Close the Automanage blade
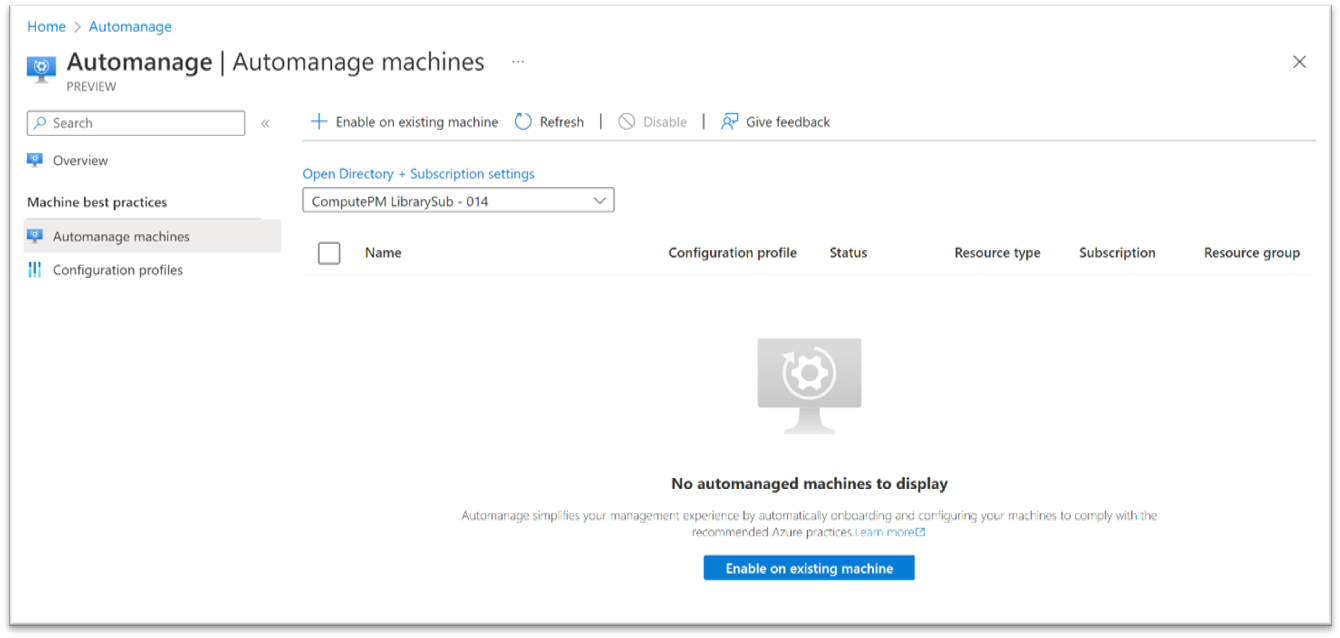The width and height of the screenshot is (1340, 638). [x=1299, y=62]
